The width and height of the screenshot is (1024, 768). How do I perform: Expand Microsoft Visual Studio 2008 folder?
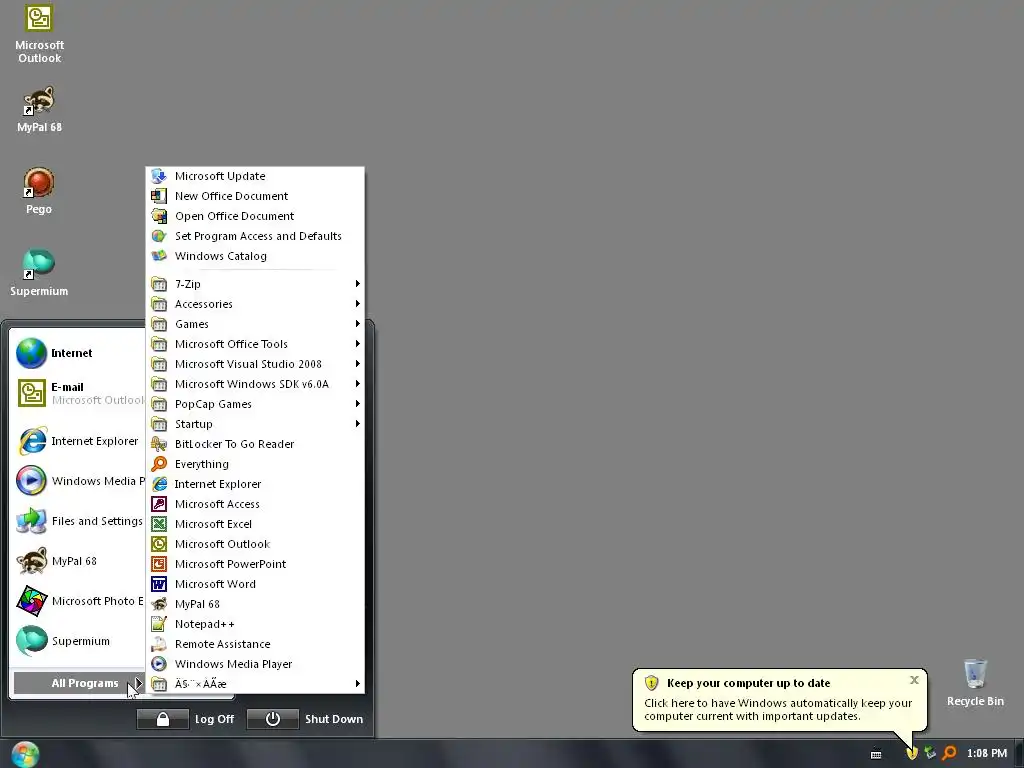[x=255, y=364]
